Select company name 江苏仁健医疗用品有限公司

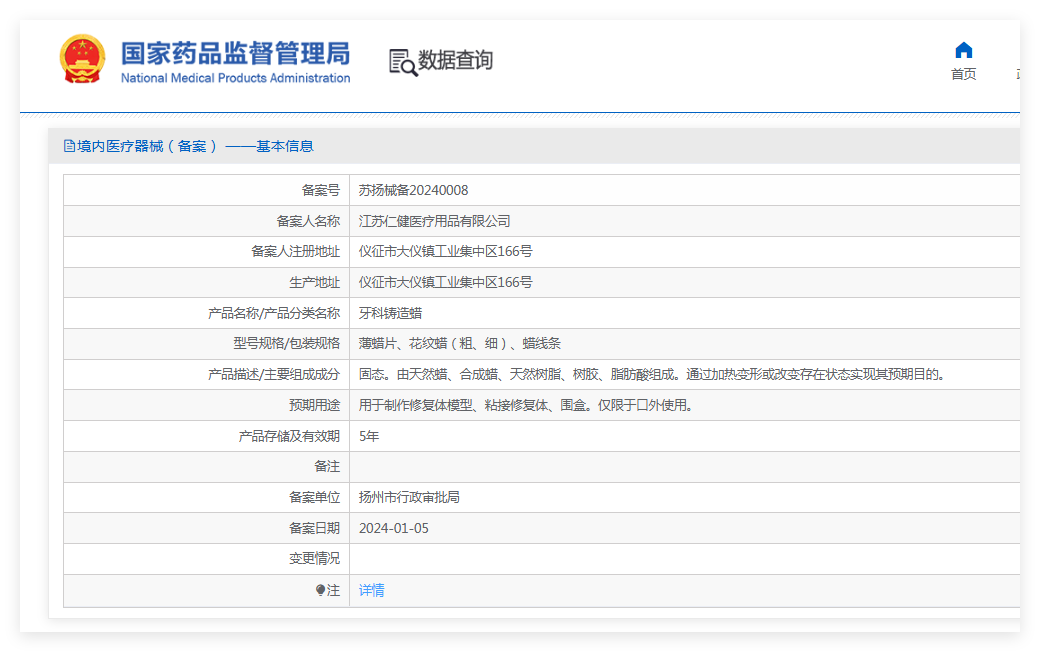click(434, 221)
